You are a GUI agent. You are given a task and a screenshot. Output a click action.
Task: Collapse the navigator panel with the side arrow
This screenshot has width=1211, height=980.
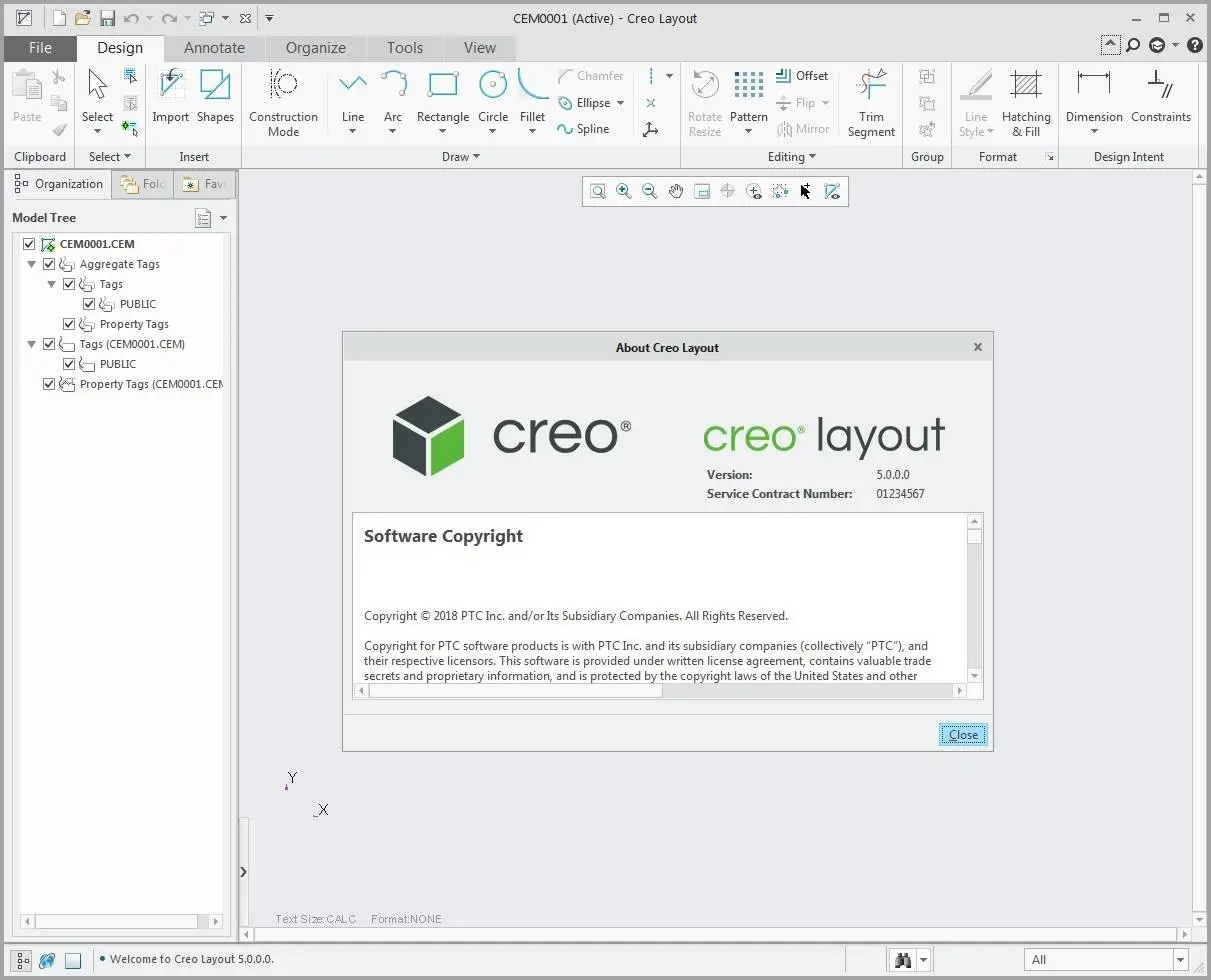[243, 872]
